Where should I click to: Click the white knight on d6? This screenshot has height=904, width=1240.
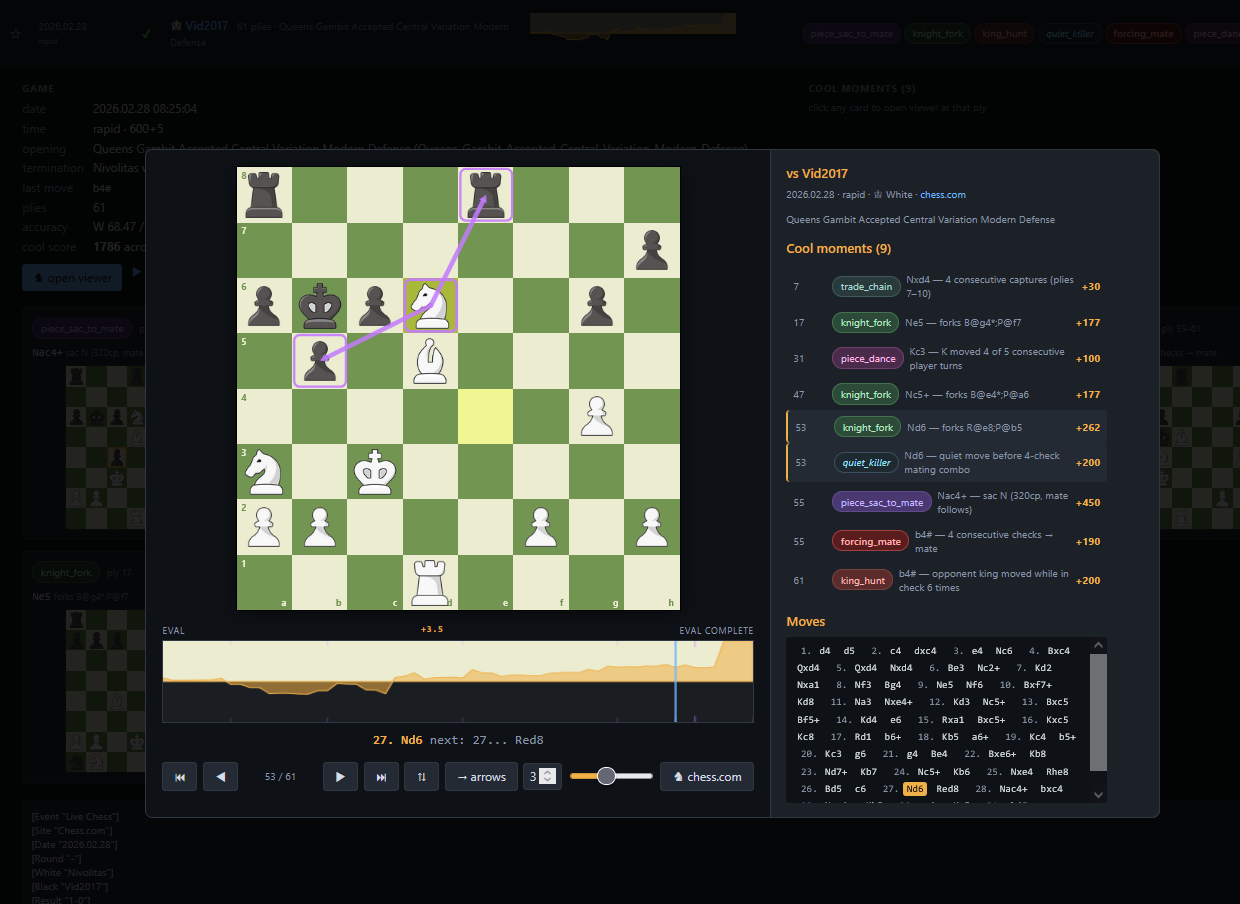430,305
